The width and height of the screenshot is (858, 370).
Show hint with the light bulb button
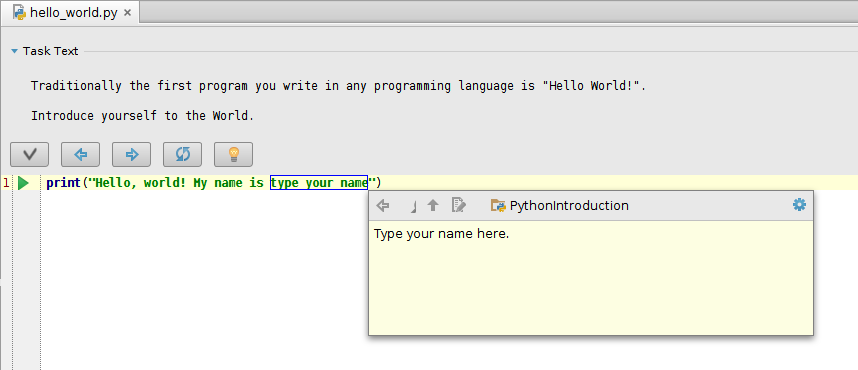233,154
